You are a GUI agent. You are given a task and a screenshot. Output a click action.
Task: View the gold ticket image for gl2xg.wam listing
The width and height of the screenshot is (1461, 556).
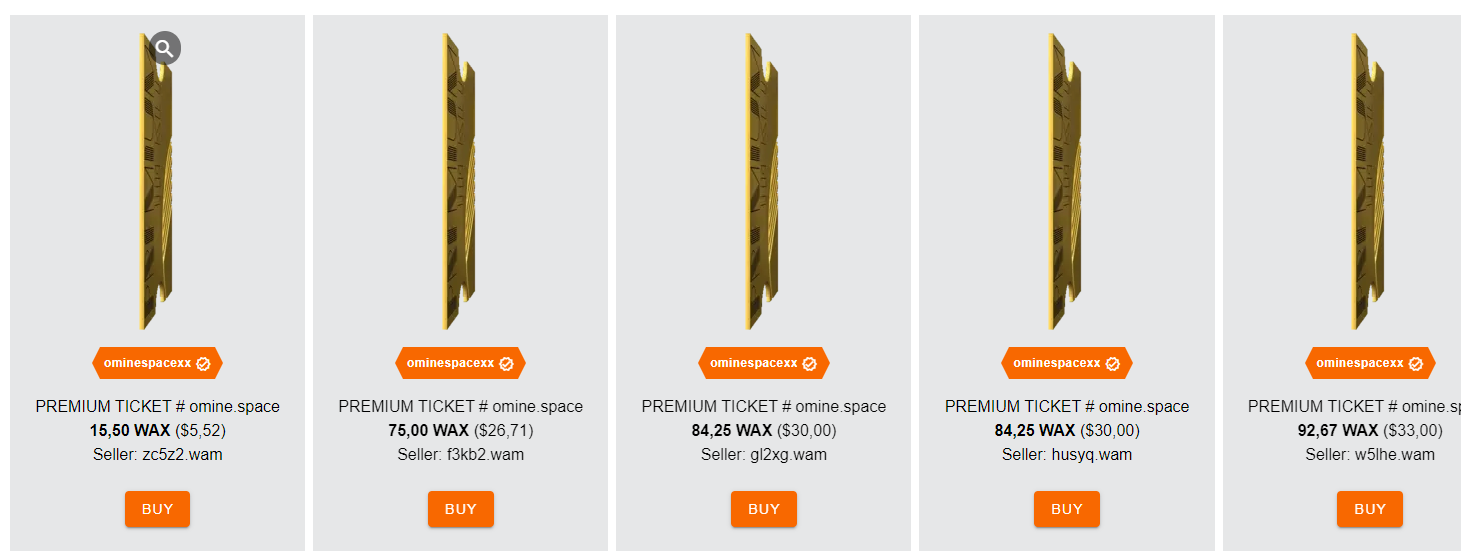(x=764, y=182)
